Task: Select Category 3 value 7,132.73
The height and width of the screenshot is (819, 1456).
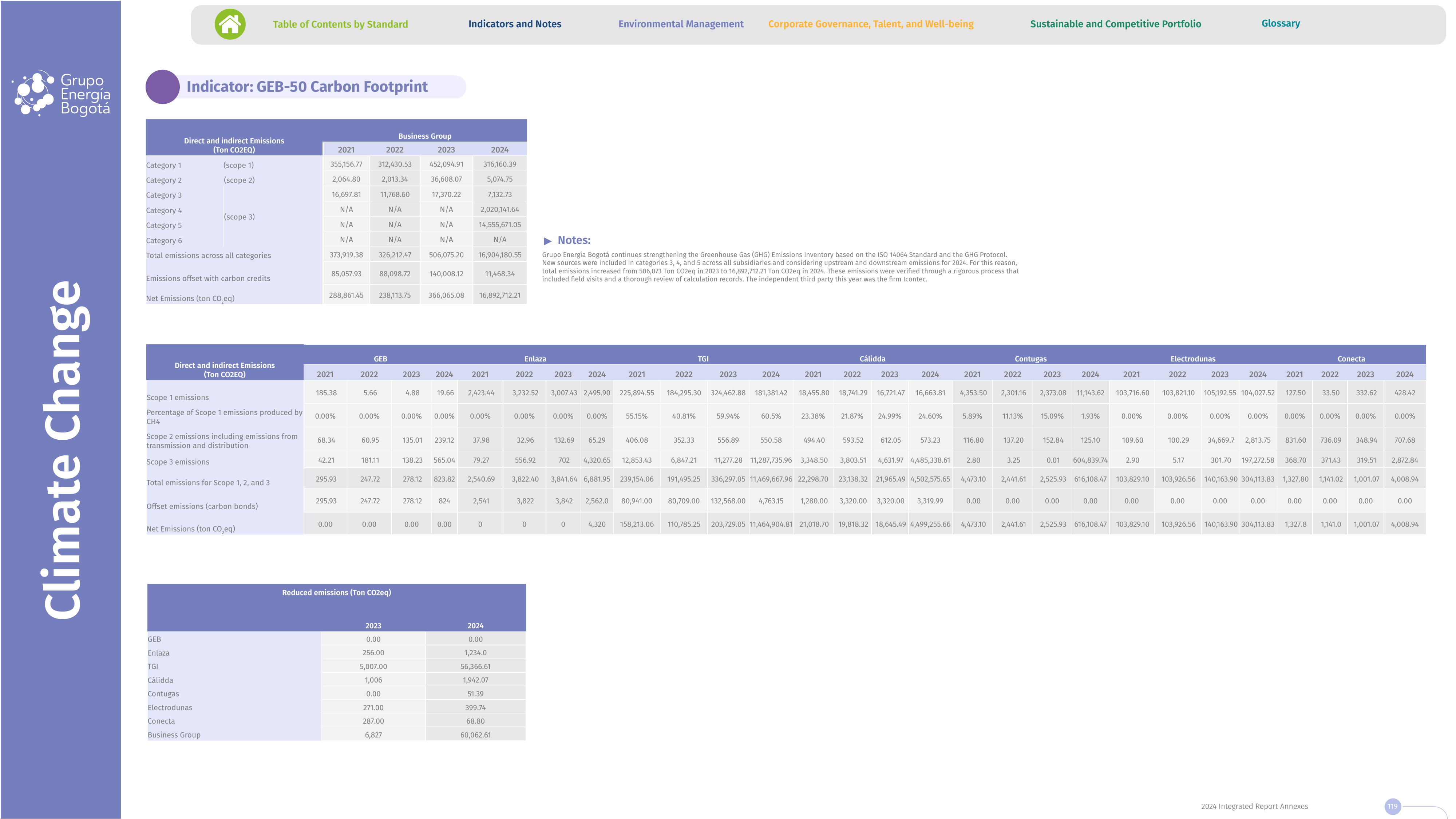Action: point(500,194)
